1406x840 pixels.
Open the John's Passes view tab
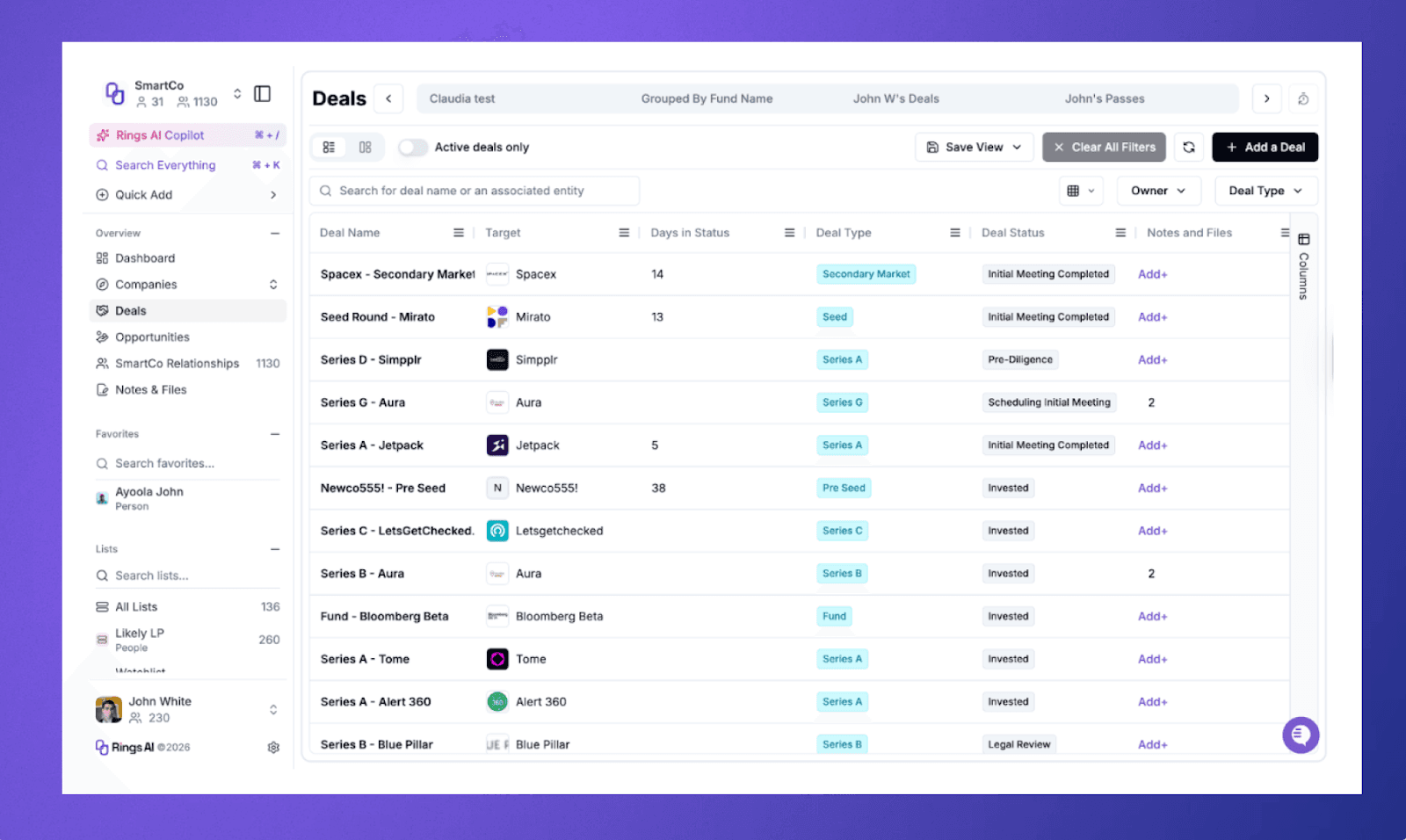pyautogui.click(x=1105, y=98)
